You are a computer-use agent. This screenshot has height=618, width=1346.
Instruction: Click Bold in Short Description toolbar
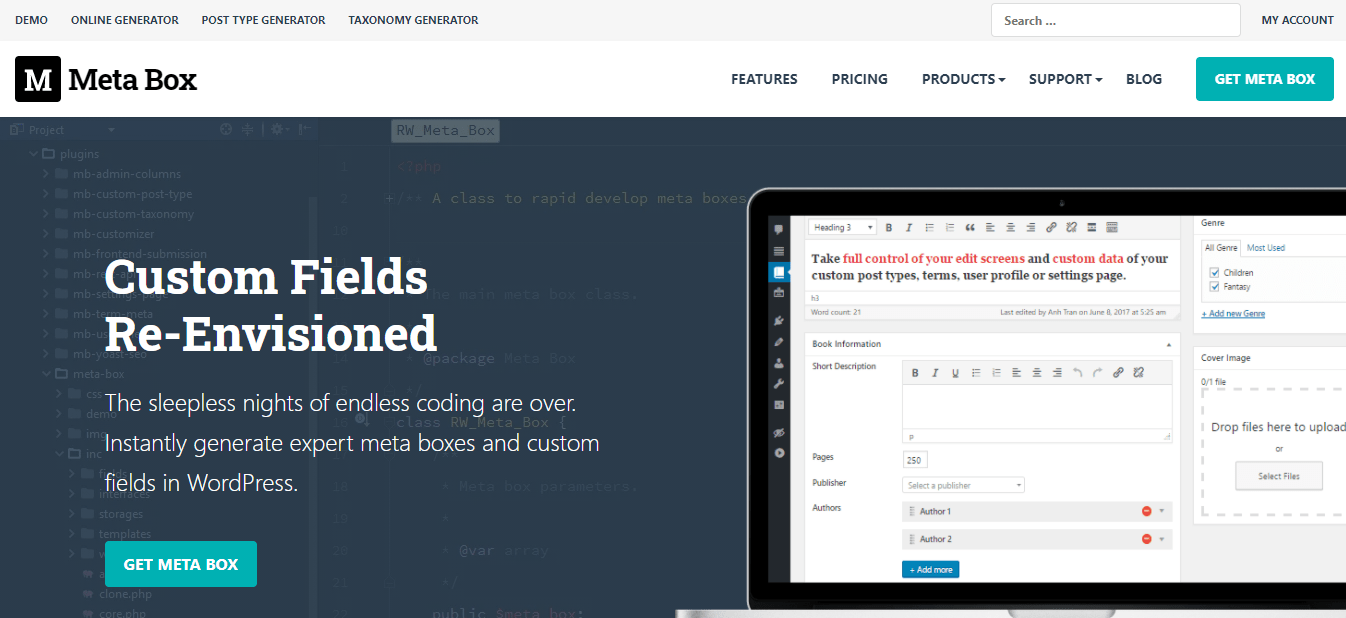coord(915,373)
